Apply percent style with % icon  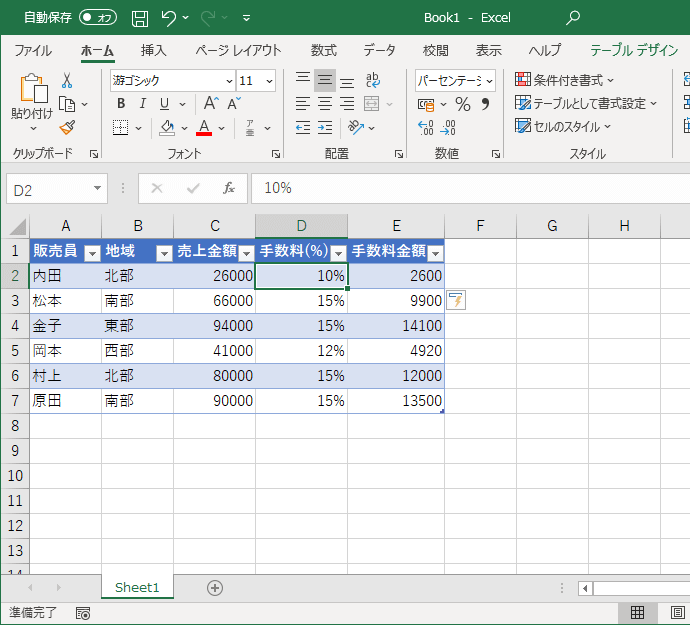point(462,104)
